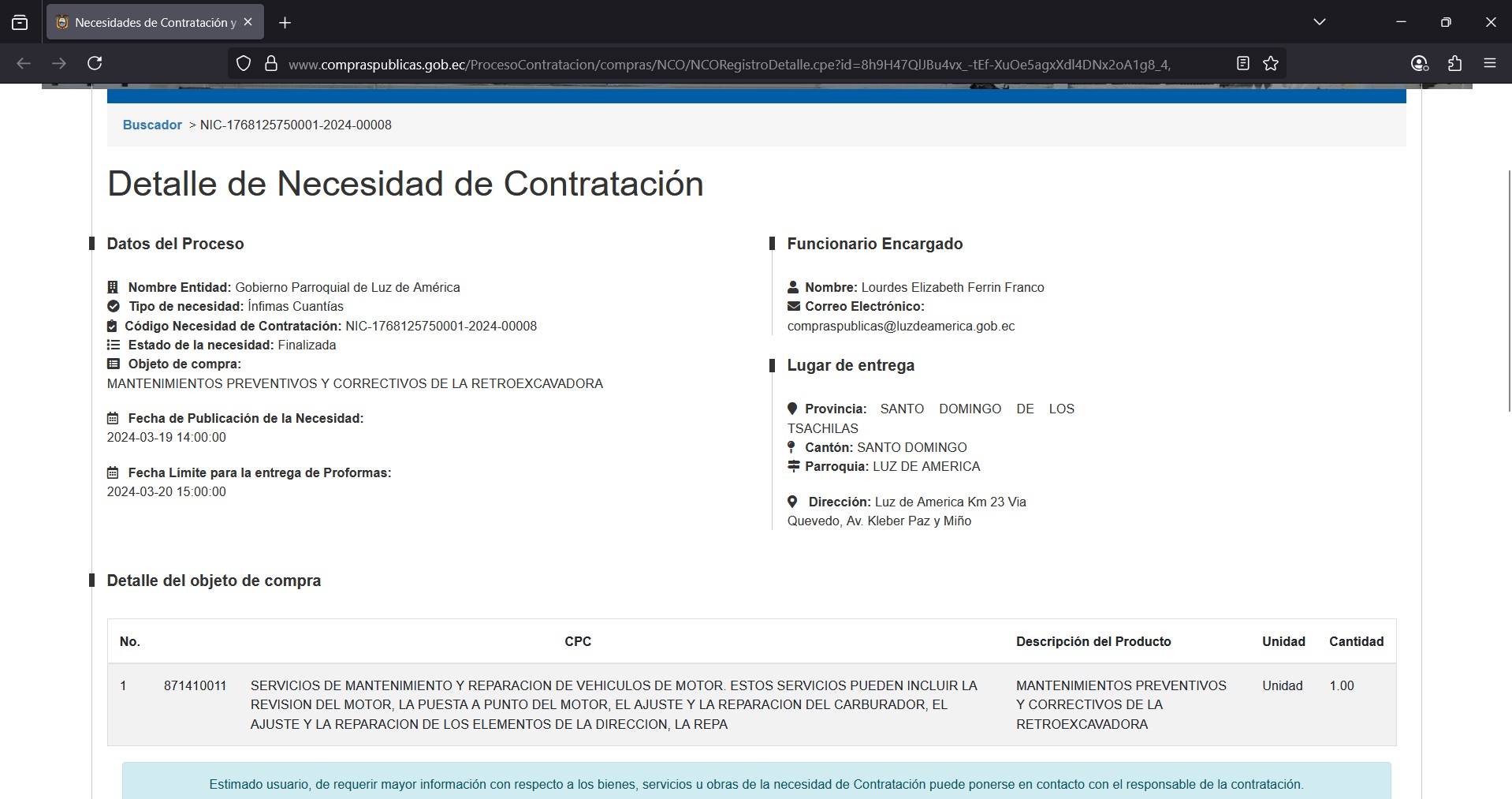Click the entity Gobierno Parroquial de Luz de América
Viewport: 1512px width, 799px height.
(x=348, y=287)
